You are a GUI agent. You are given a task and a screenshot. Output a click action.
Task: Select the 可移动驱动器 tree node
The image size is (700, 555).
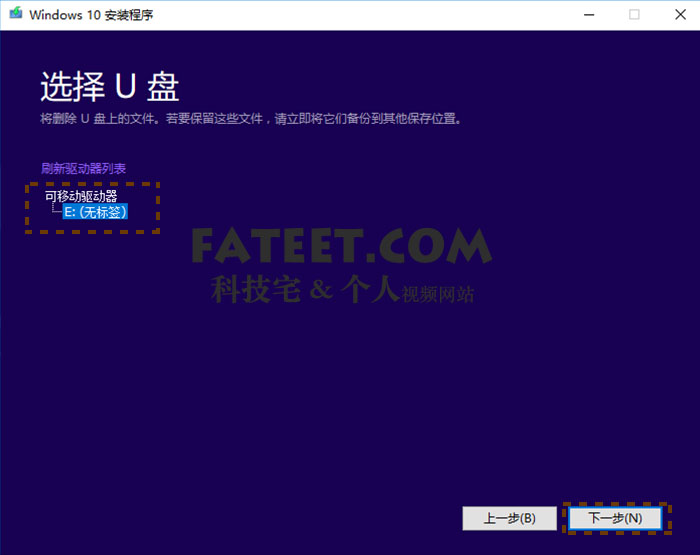(x=81, y=196)
